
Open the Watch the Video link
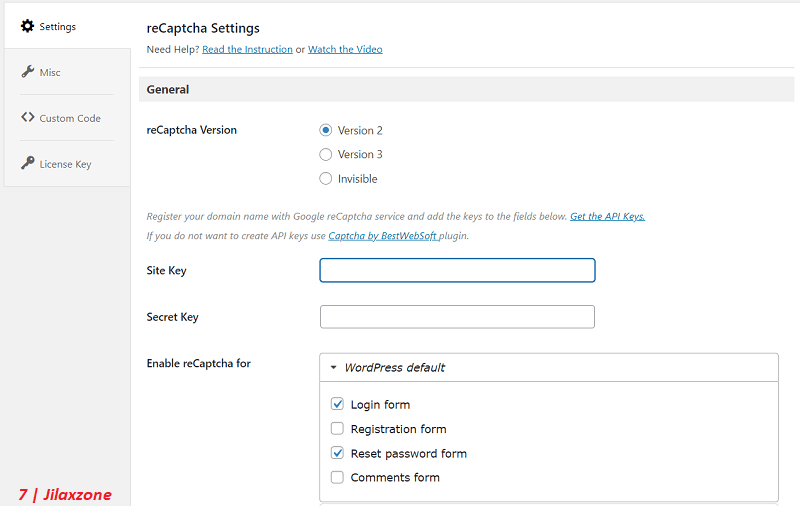[345, 49]
